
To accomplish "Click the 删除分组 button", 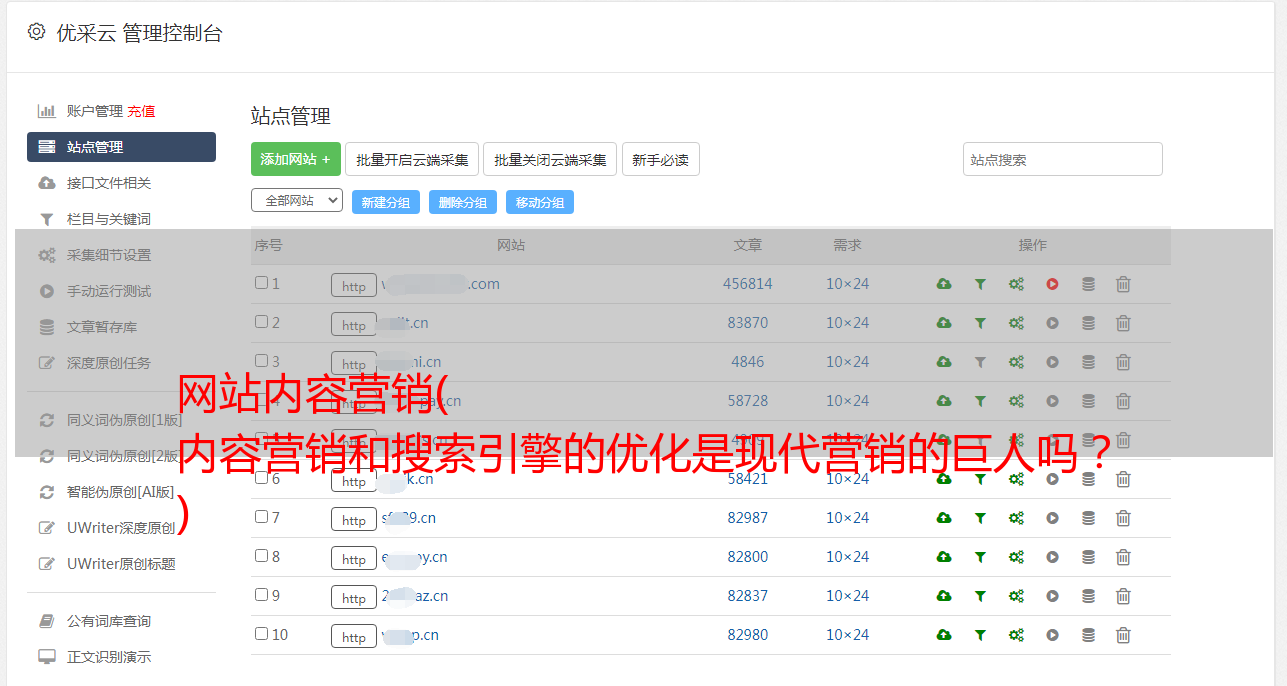I will [x=463, y=202].
